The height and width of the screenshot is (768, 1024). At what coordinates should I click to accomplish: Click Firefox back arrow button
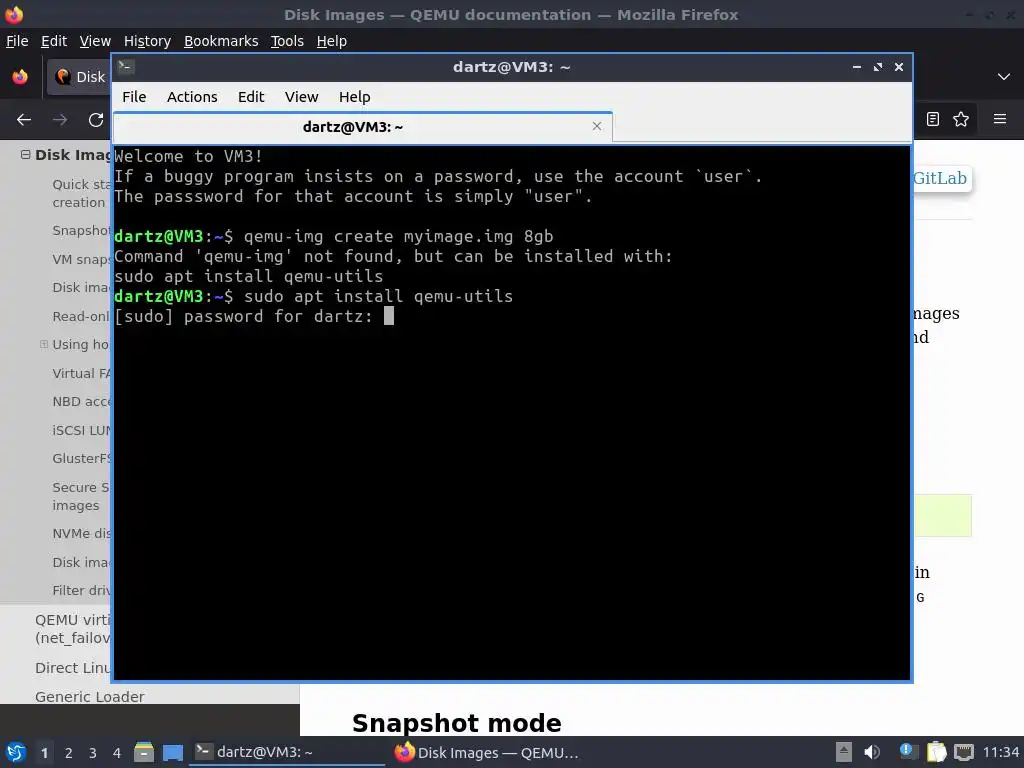tap(24, 120)
